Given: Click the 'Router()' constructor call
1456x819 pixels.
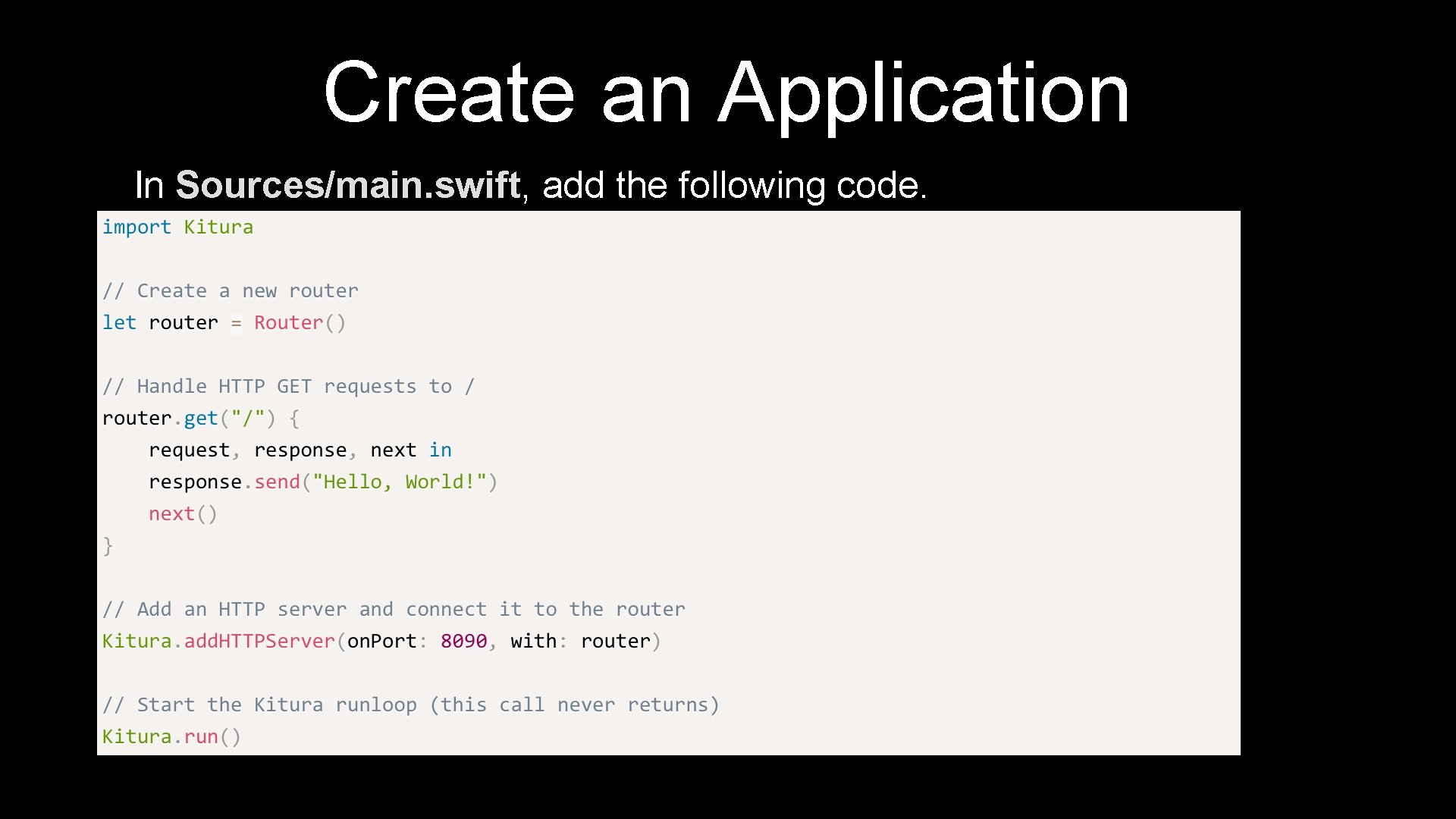Looking at the screenshot, I should click(x=300, y=322).
